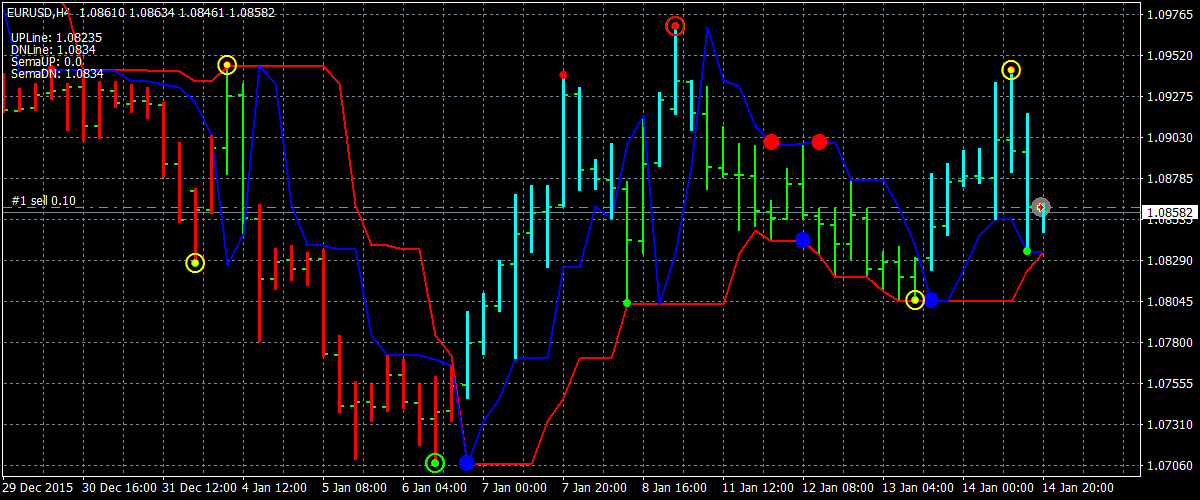Select the 11 Jan 12:00 time label

tap(759, 487)
